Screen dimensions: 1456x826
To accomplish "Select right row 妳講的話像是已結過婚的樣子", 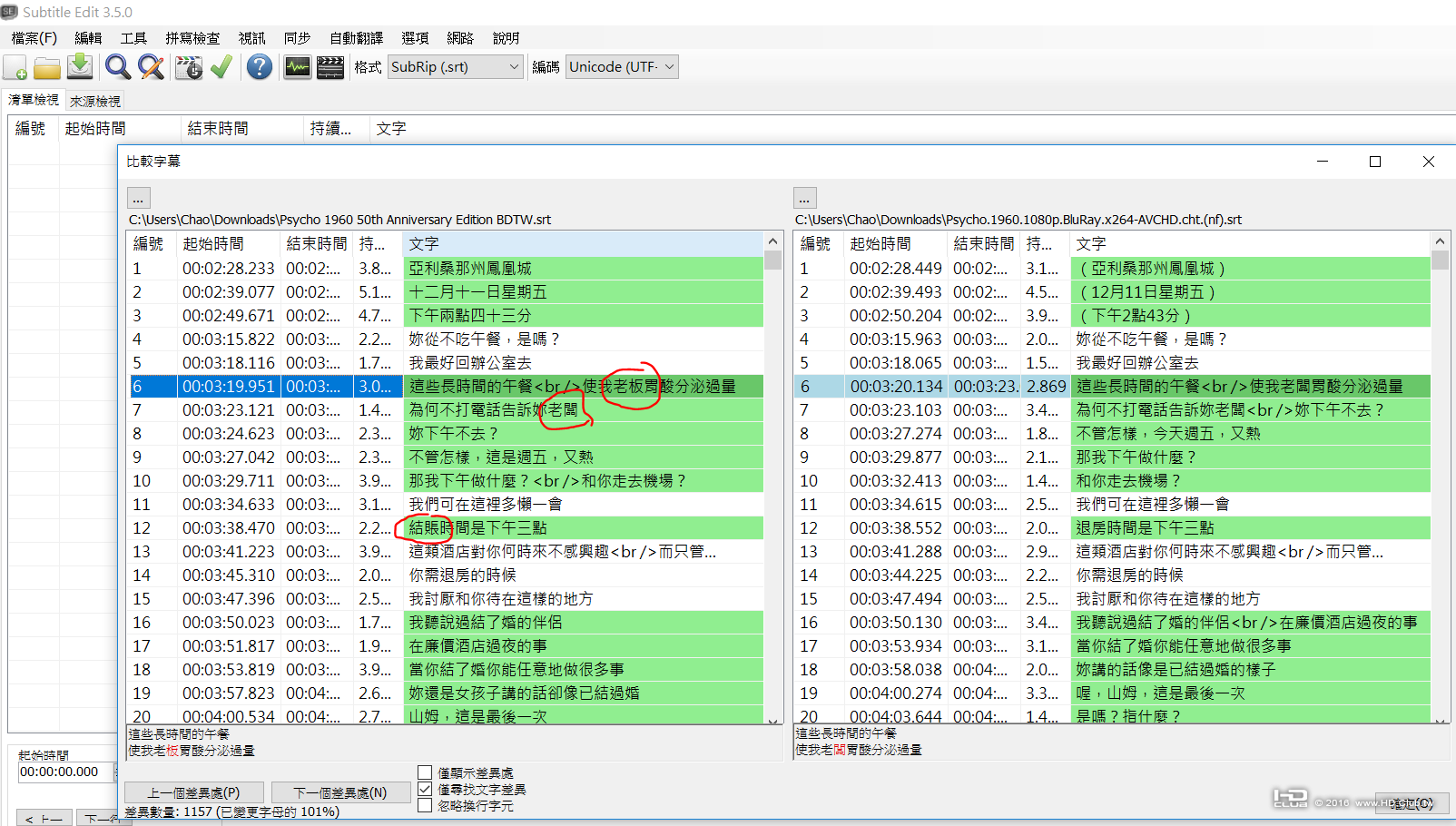I will coord(1113,670).
